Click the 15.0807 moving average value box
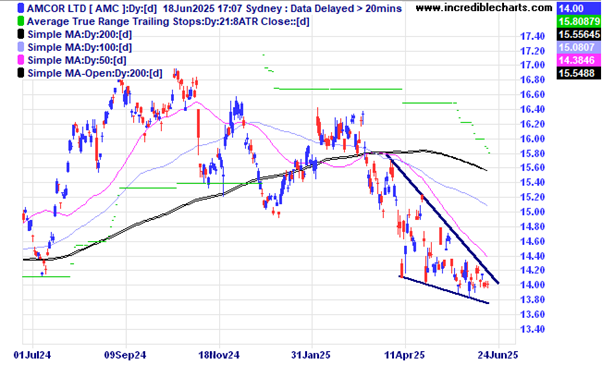Image resolution: width=602 pixels, height=365 pixels. click(579, 47)
